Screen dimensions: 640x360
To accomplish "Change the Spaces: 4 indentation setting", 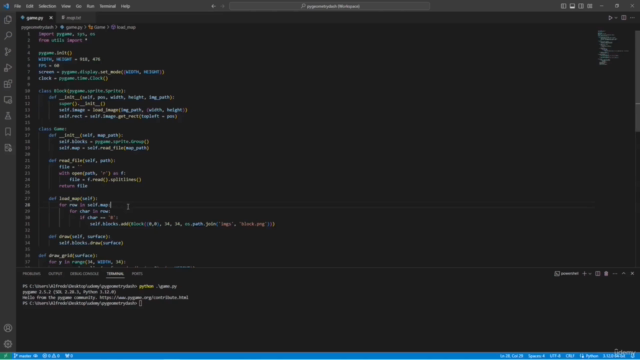I will coord(536,356).
